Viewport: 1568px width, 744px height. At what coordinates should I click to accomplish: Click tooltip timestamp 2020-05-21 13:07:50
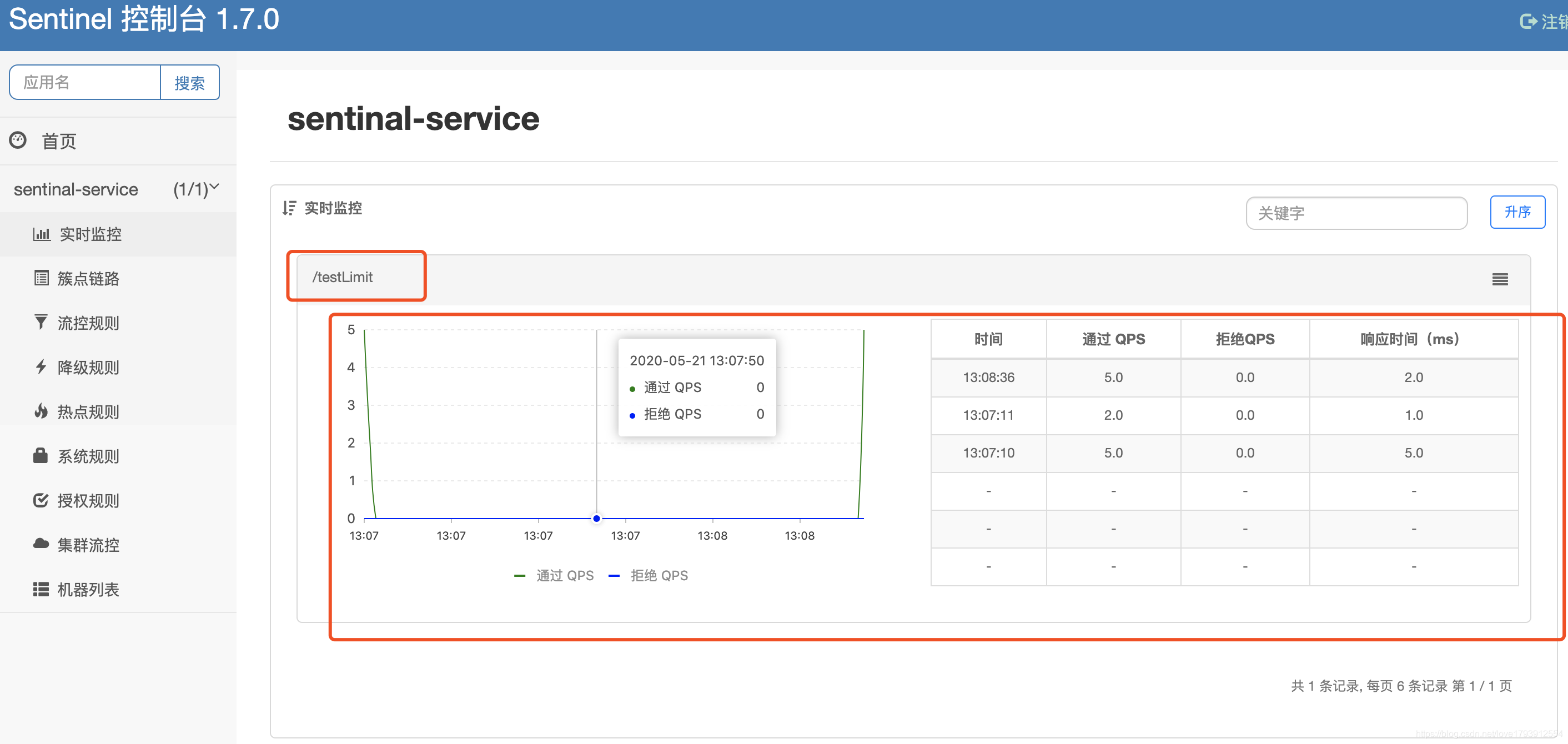coord(697,360)
